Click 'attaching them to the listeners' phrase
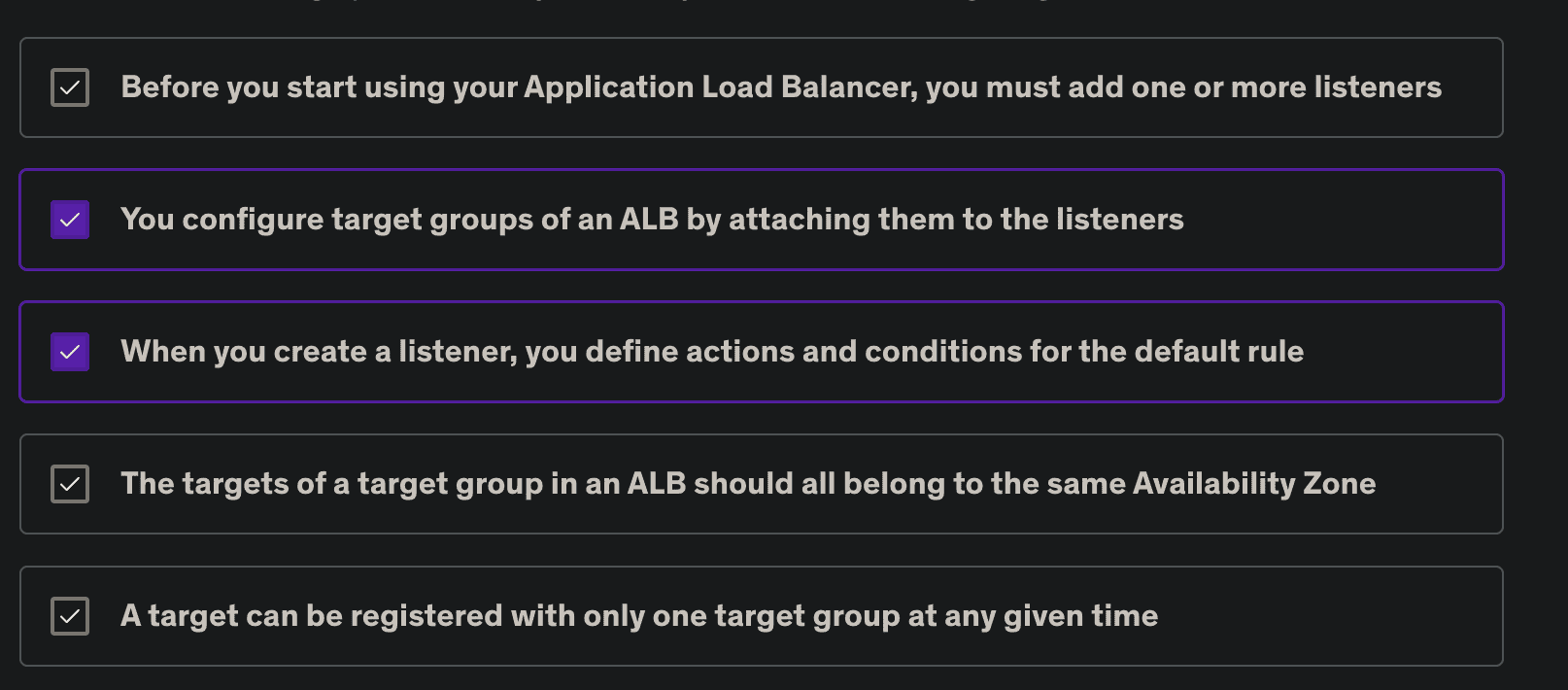 (956, 220)
